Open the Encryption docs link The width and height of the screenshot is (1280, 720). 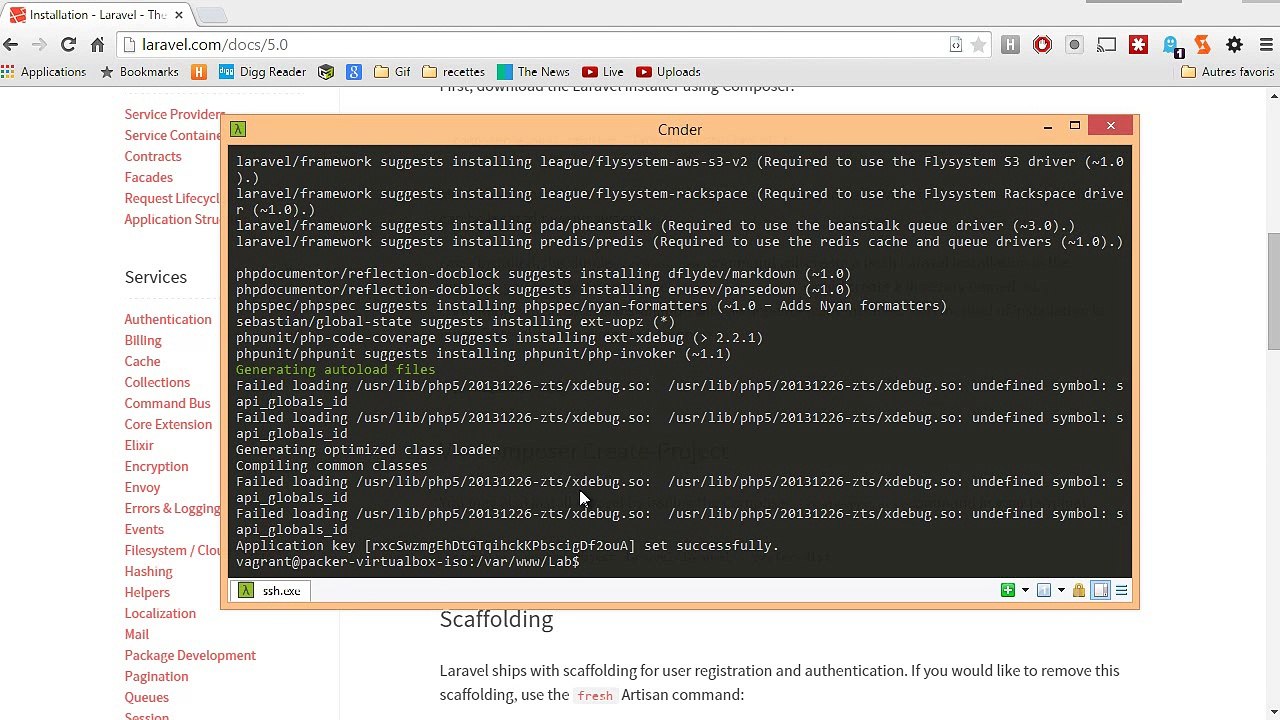(x=156, y=467)
